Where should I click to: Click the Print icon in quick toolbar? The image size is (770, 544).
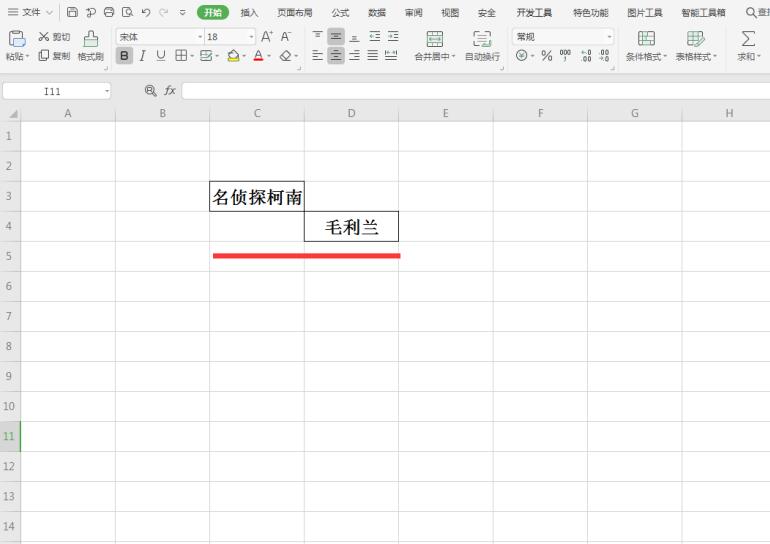point(109,12)
